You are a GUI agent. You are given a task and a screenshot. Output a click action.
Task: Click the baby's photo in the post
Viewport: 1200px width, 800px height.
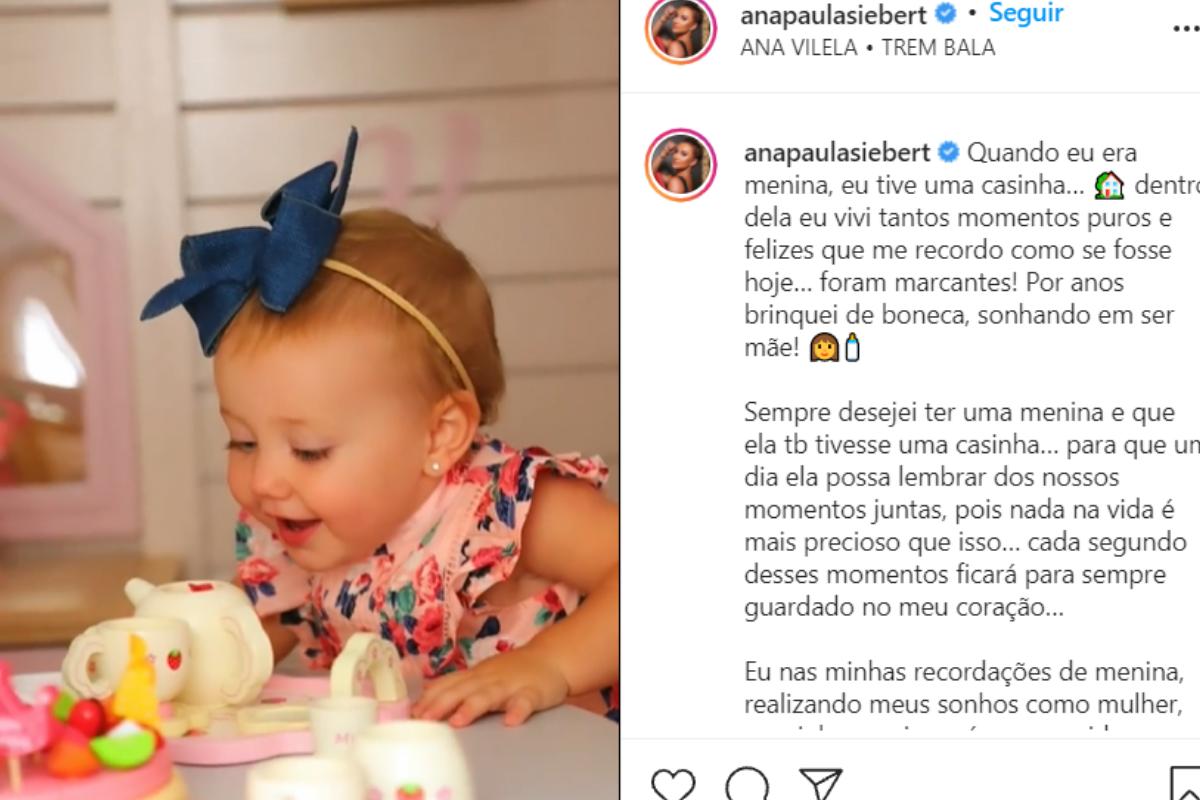[x=309, y=400]
